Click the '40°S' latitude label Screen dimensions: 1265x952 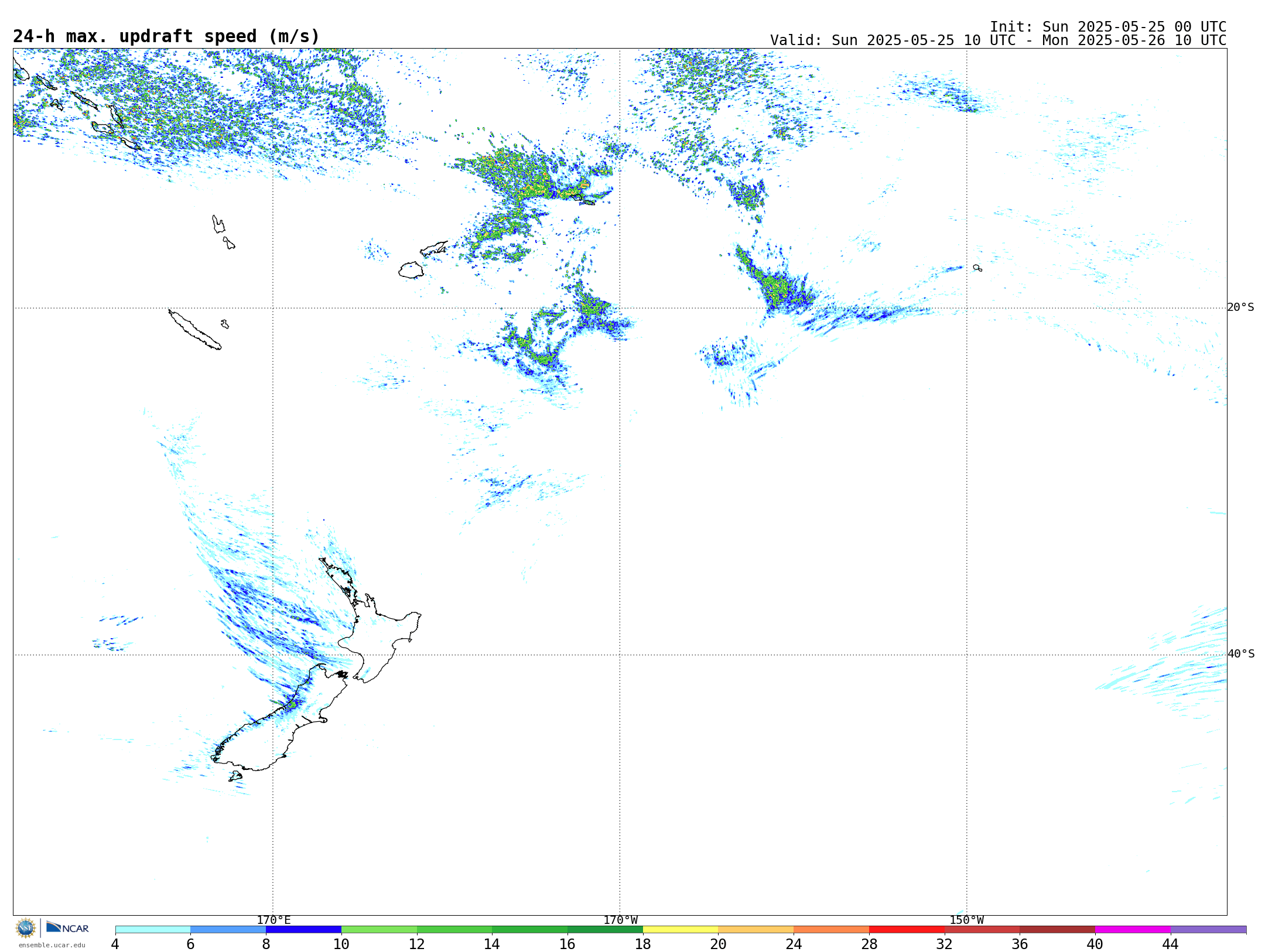(x=1241, y=654)
